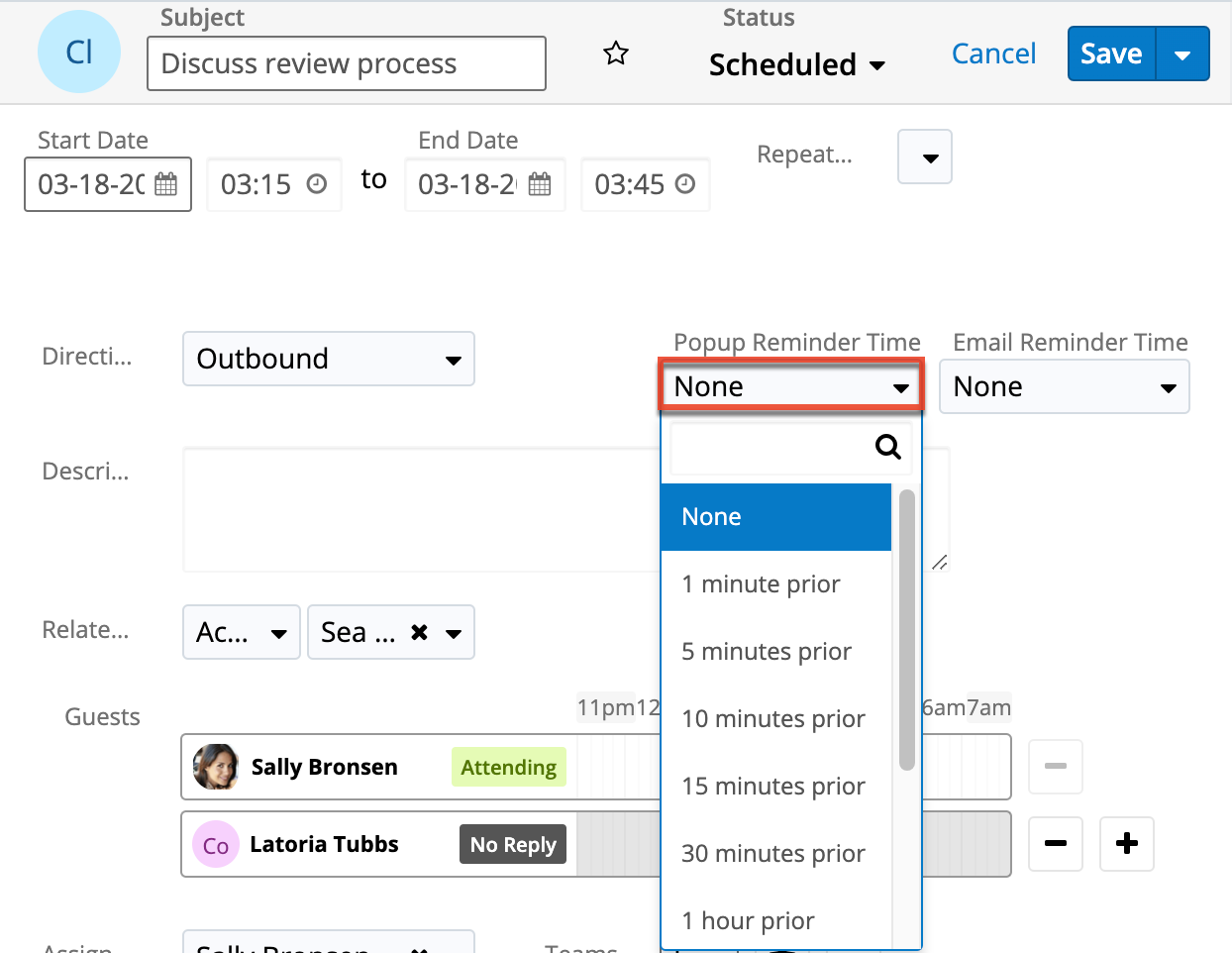Add a guest with the plus button
Screen dimensions: 1232x953
[1127, 844]
